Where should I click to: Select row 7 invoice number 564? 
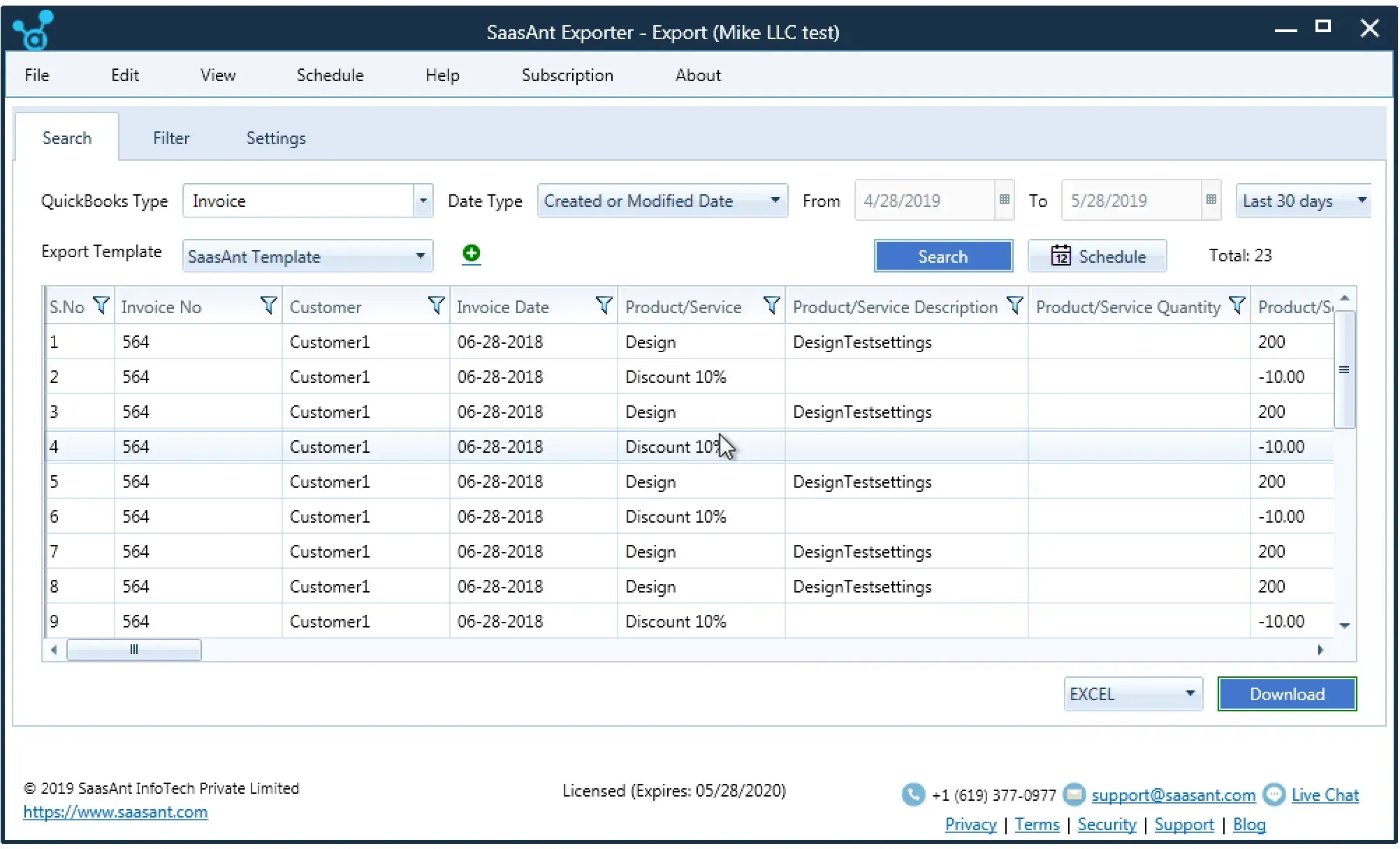[198, 551]
